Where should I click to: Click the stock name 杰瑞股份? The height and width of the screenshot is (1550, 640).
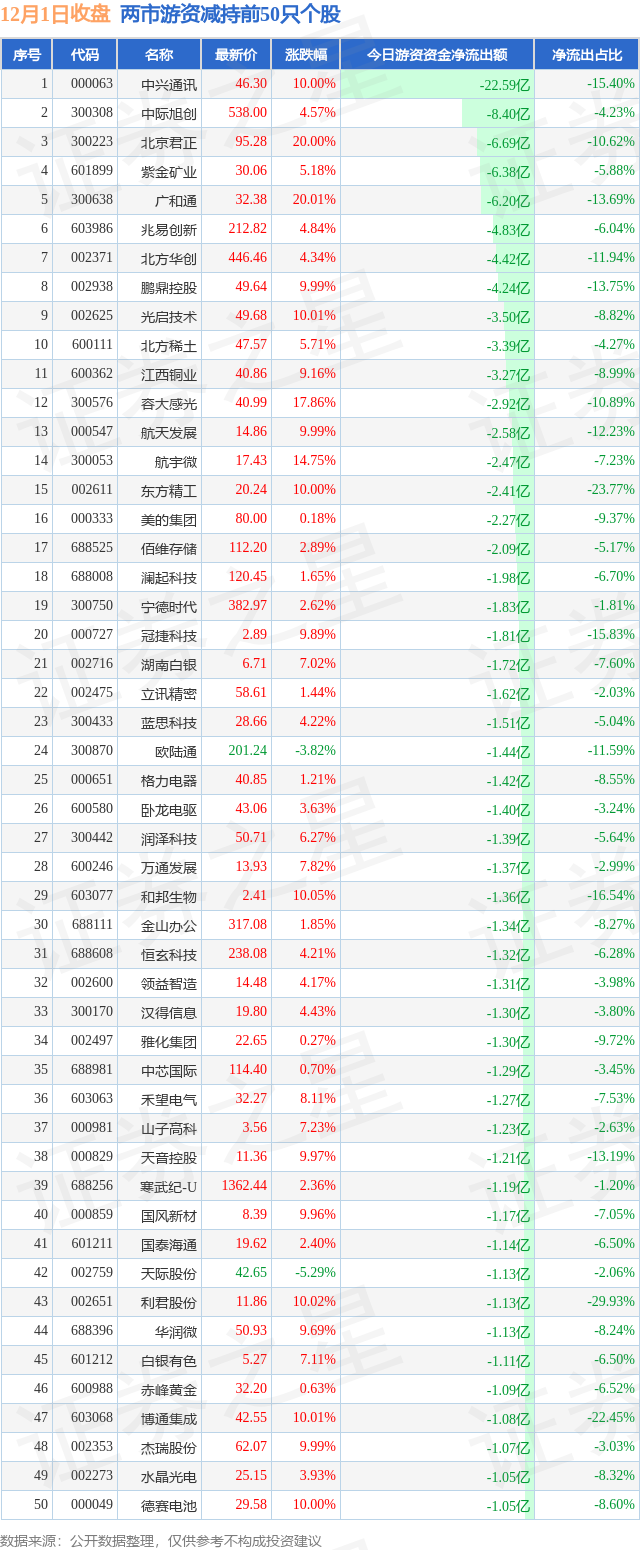pos(169,1447)
